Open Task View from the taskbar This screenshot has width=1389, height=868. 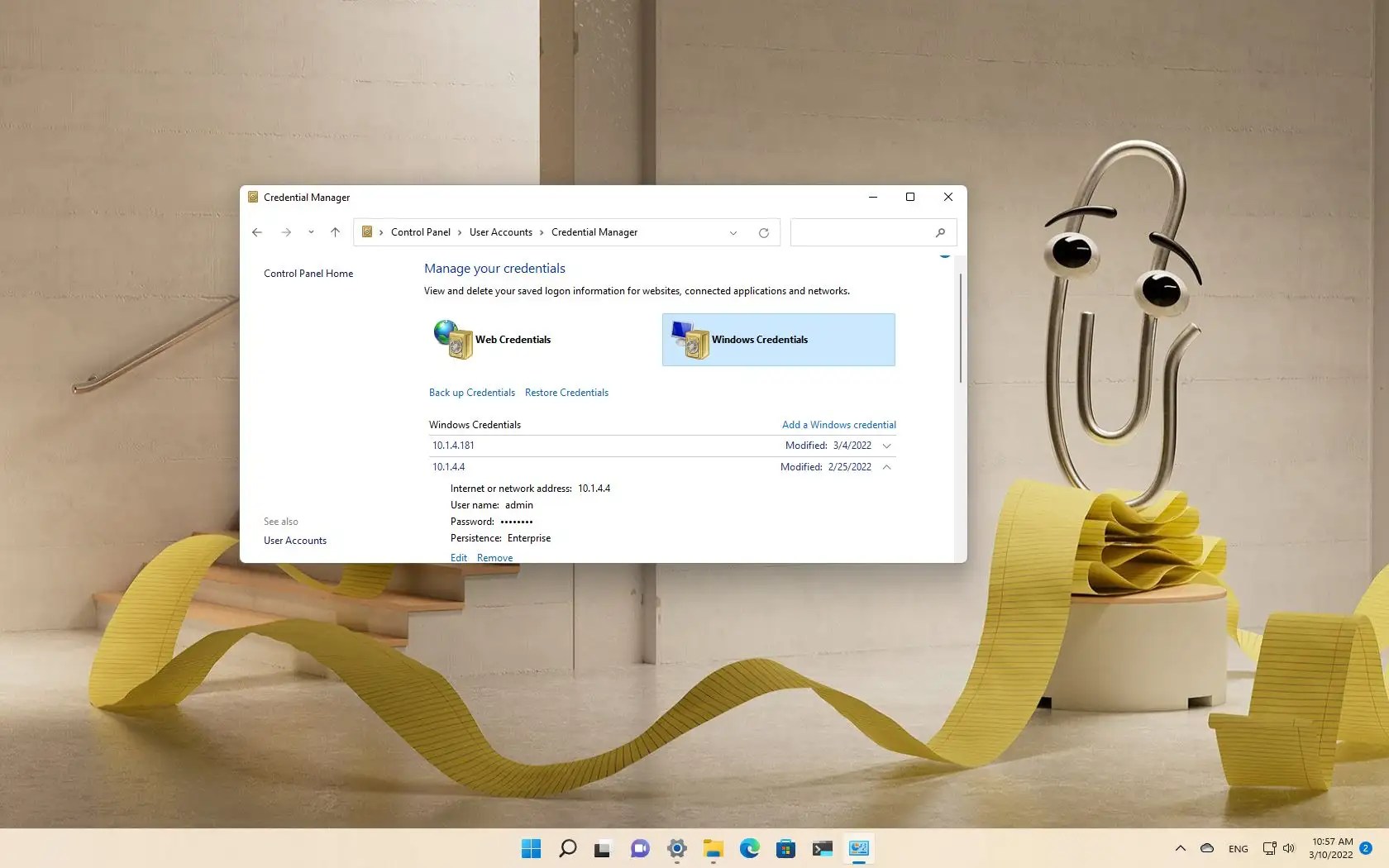(x=603, y=848)
